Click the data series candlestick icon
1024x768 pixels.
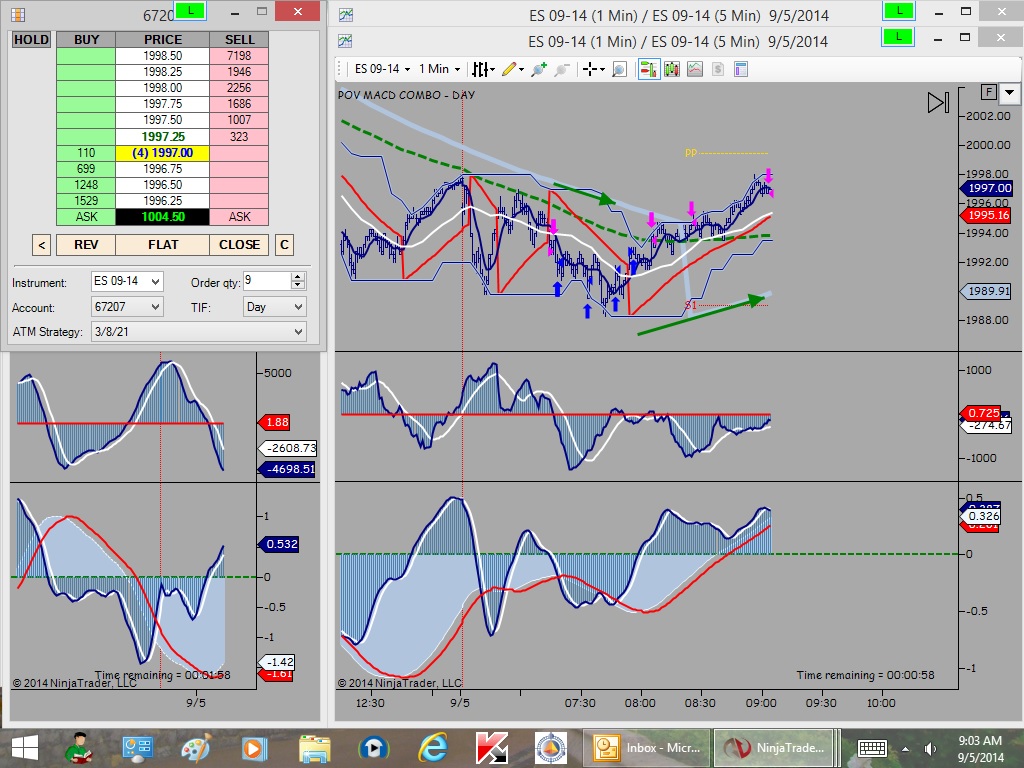pos(671,69)
